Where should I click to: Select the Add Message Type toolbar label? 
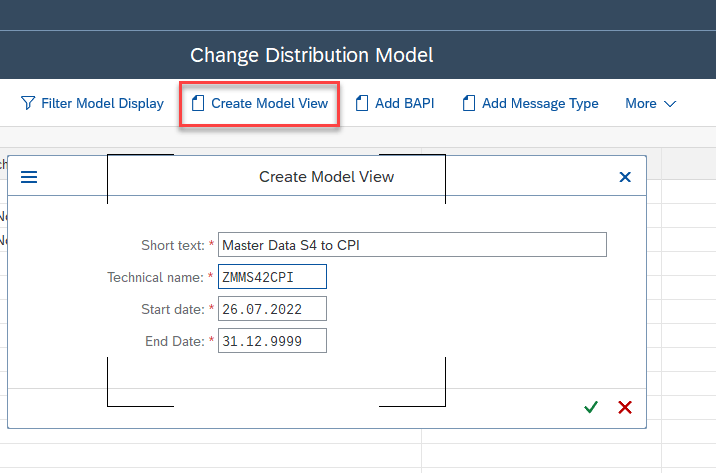pyautogui.click(x=540, y=104)
